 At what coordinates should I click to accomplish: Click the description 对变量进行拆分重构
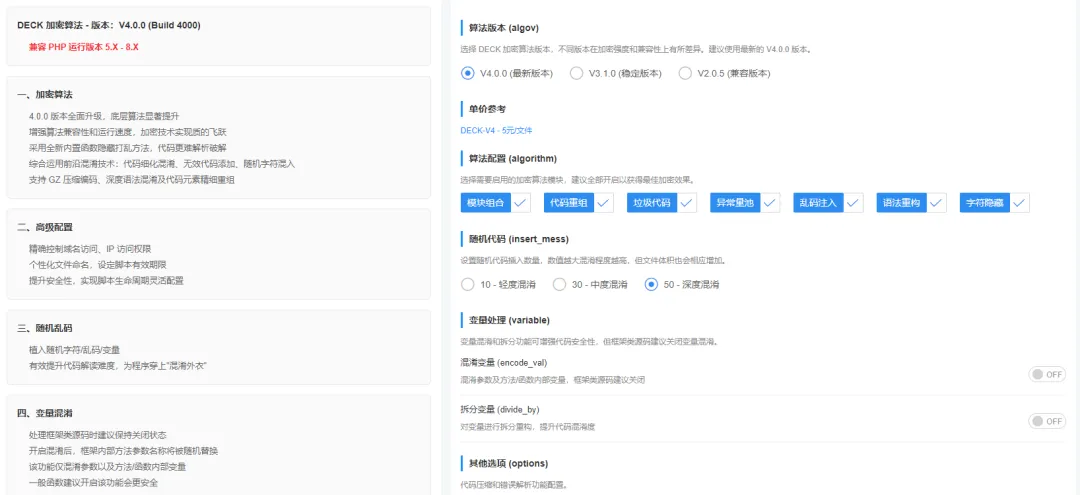(528, 426)
